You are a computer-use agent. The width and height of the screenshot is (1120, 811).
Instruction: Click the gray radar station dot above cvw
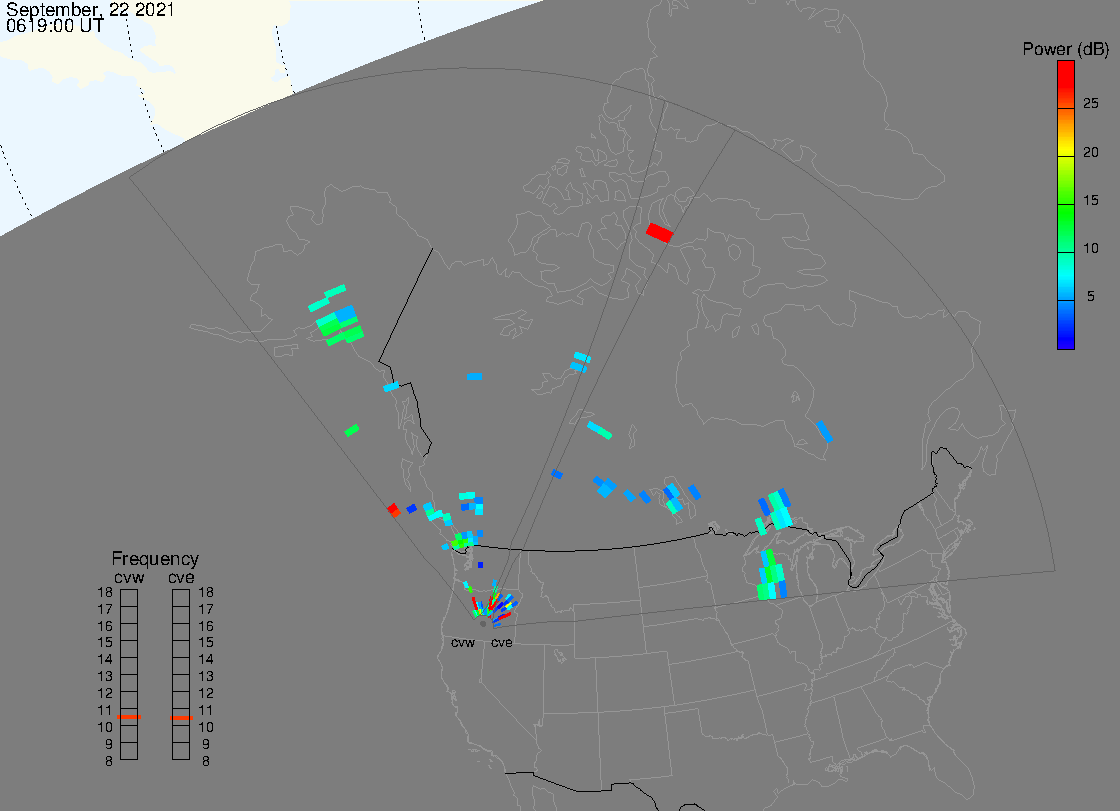pos(483,624)
